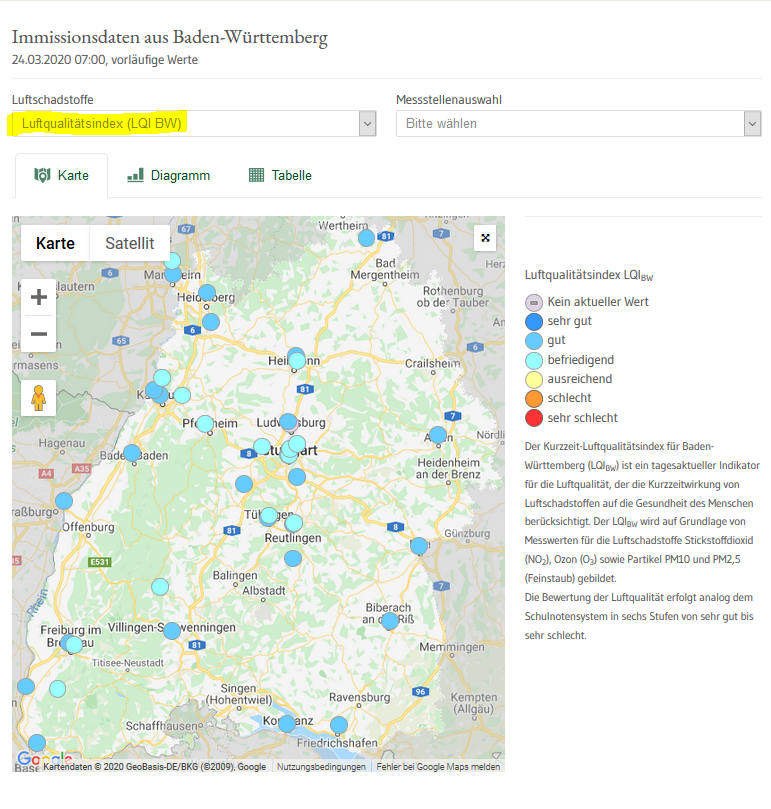Switch to the Tabelle tab
This screenshot has height=809, width=771.
click(280, 175)
